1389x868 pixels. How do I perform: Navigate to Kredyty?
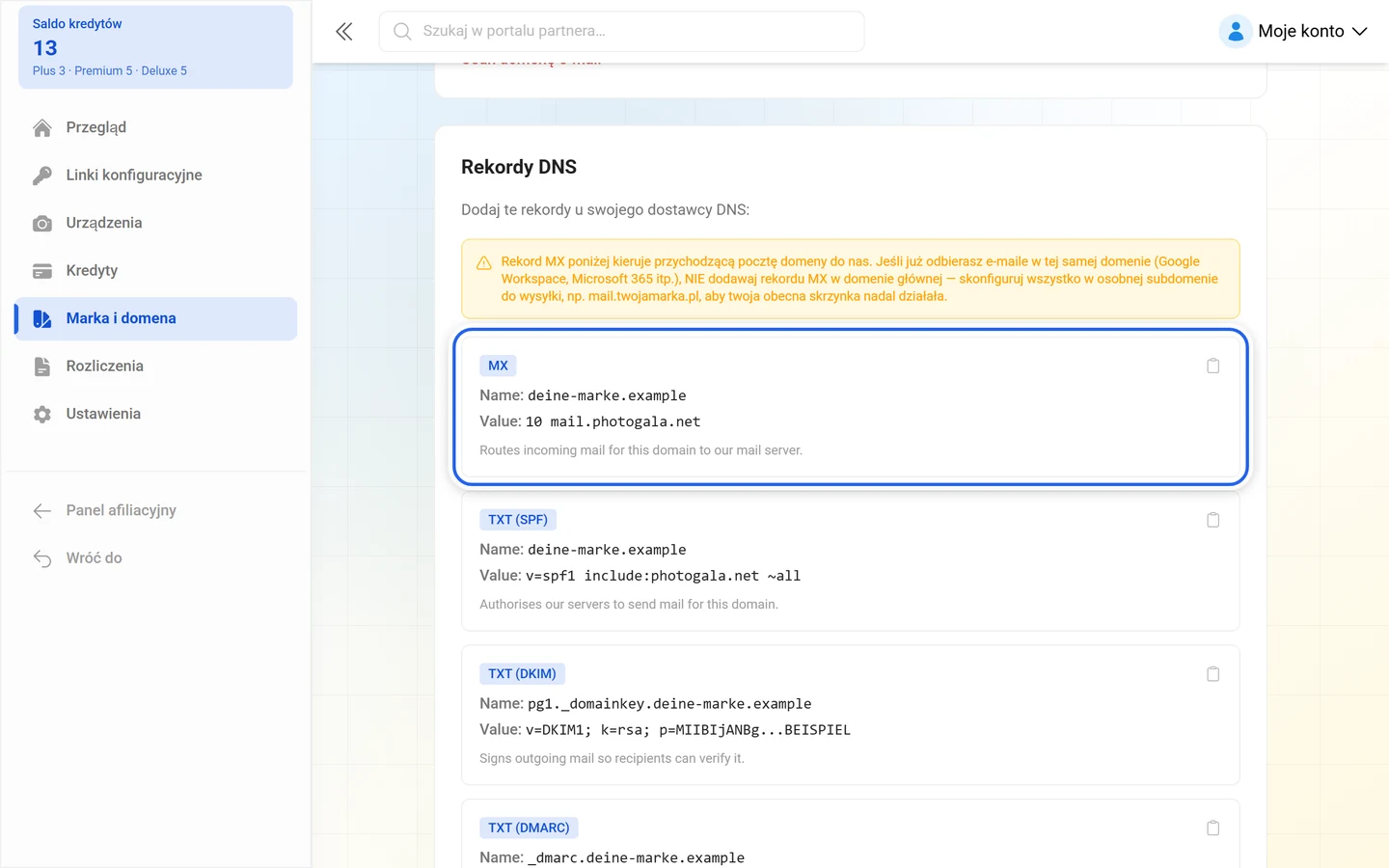click(x=155, y=270)
